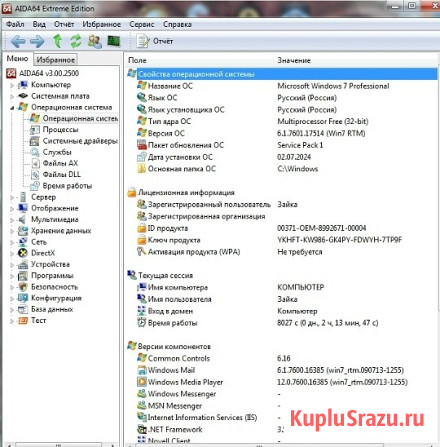The width and height of the screenshot is (440, 447).
Task: Click the Тест icon in the tree
Action: pos(23,321)
